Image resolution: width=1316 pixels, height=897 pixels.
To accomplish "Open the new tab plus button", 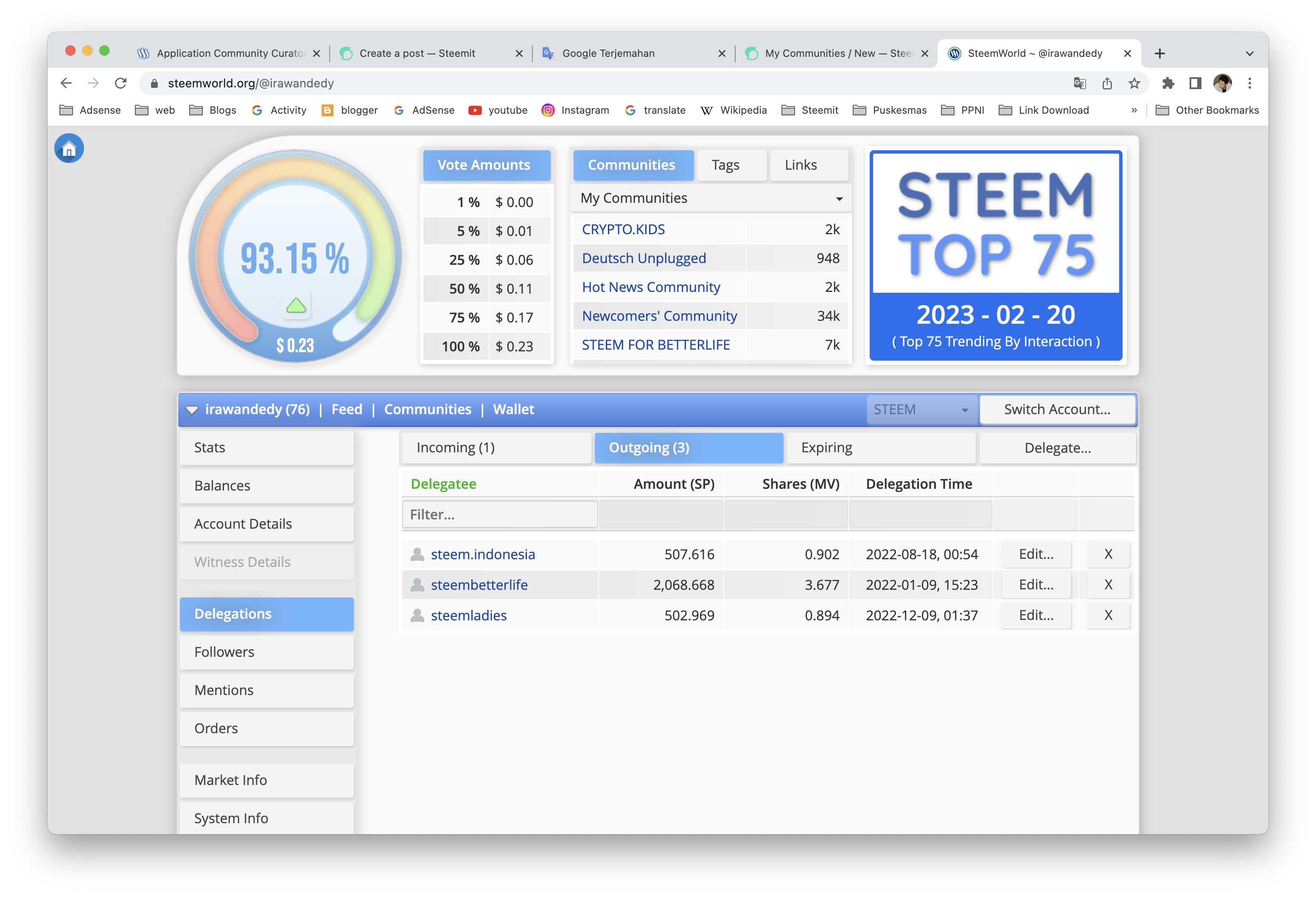I will 1159,53.
